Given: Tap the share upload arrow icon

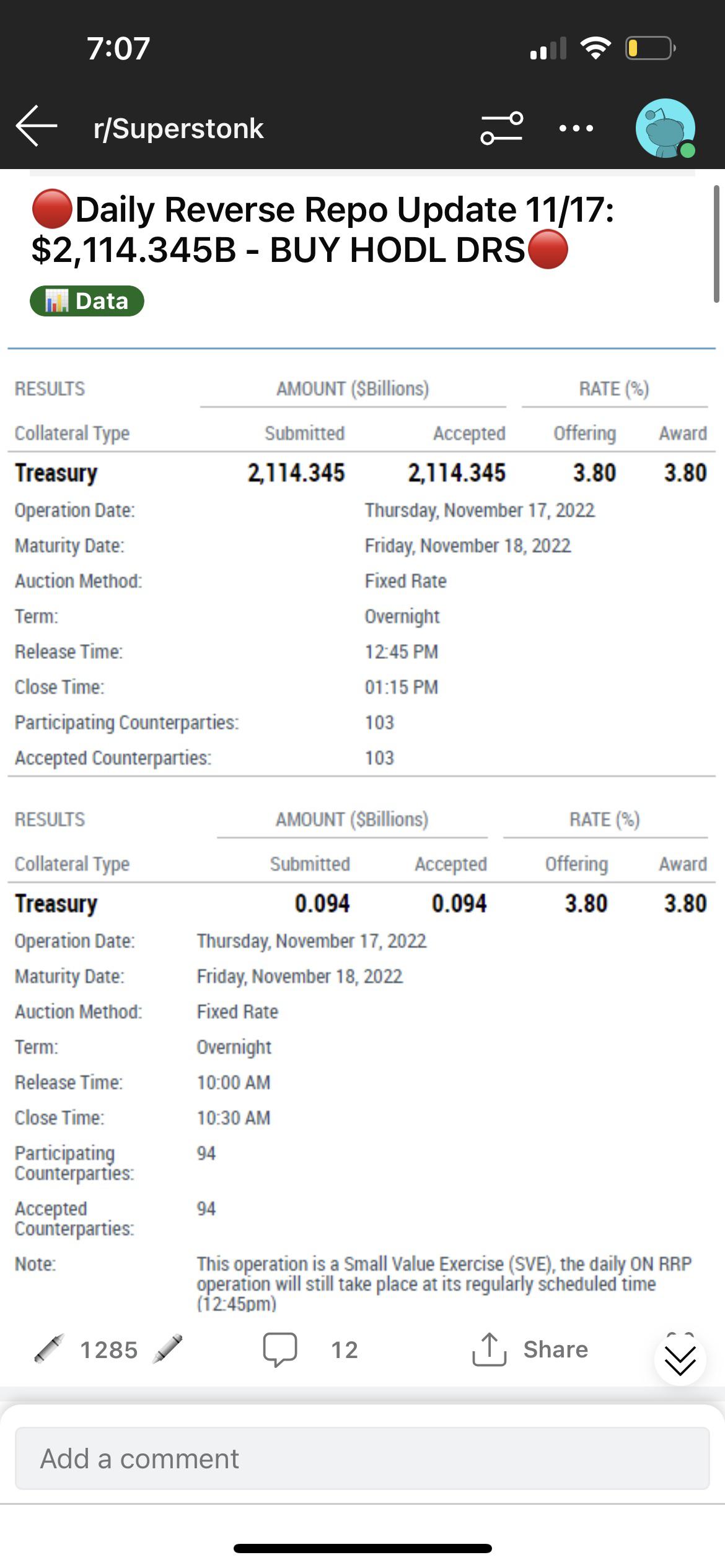Looking at the screenshot, I should click(490, 1349).
